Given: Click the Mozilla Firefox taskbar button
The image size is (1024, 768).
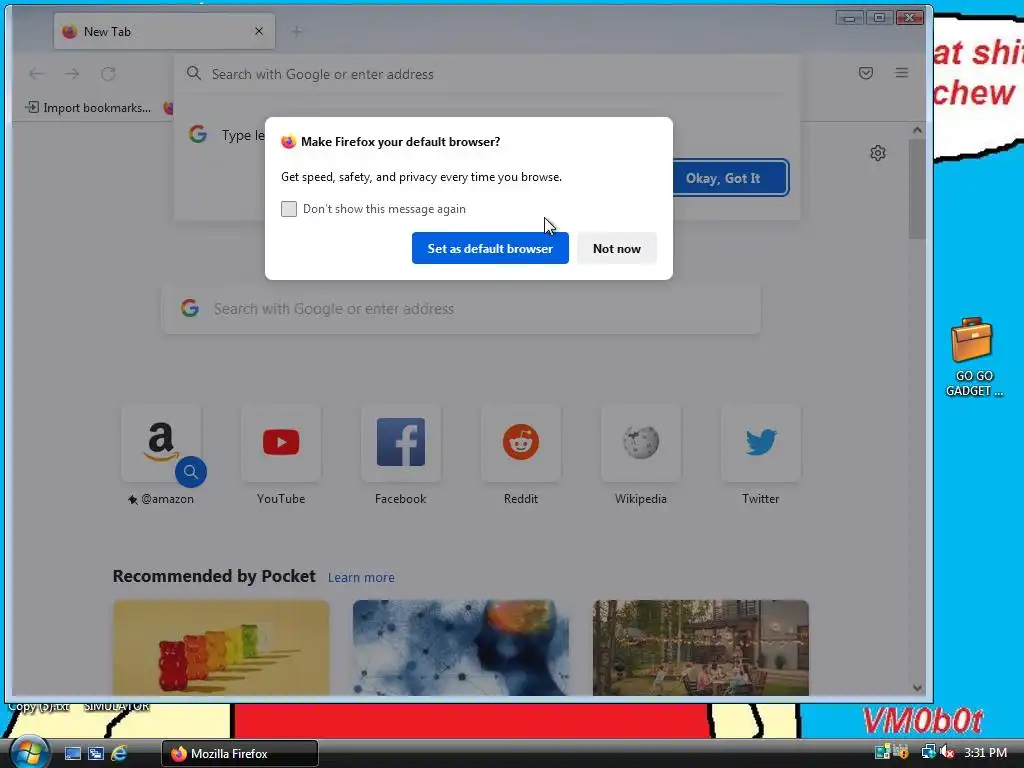Looking at the screenshot, I should pos(240,754).
